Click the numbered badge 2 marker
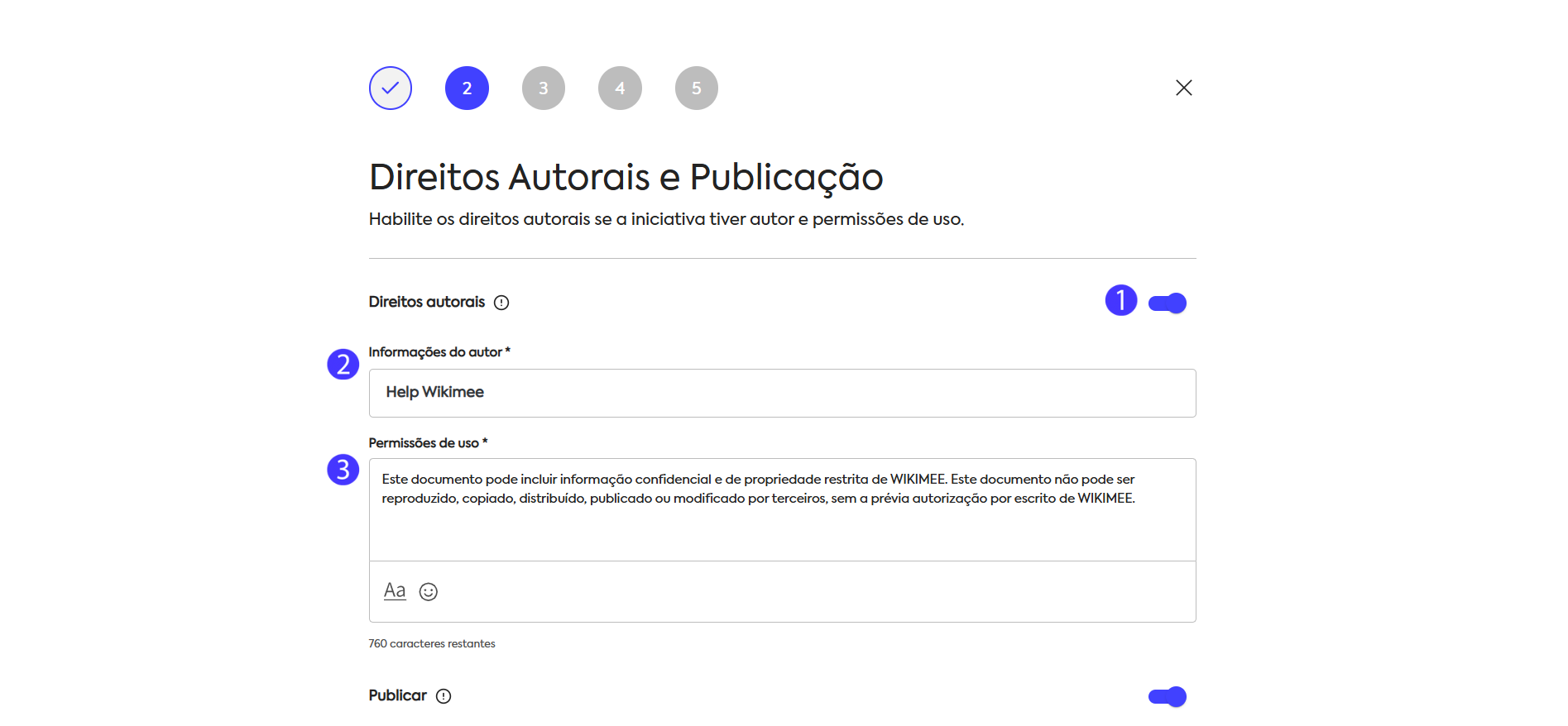 343,365
